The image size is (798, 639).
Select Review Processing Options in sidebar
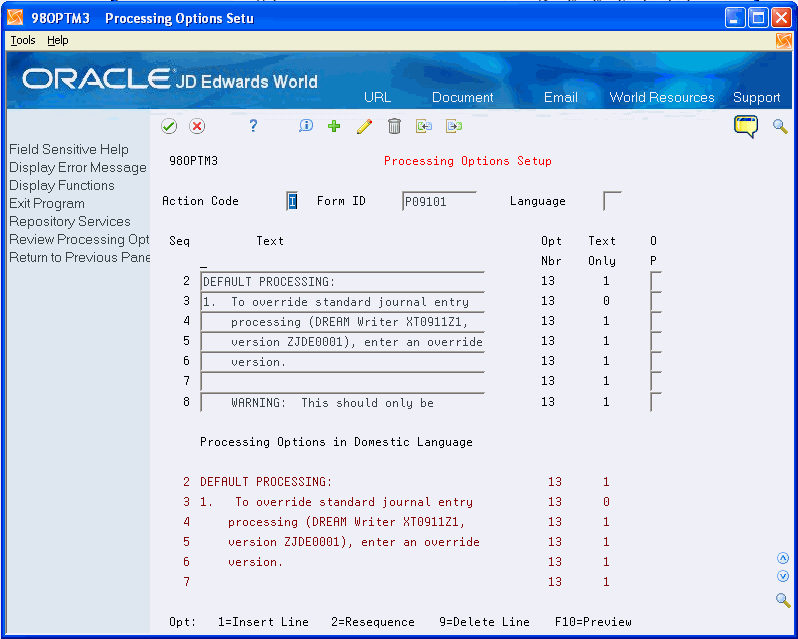(x=79, y=240)
